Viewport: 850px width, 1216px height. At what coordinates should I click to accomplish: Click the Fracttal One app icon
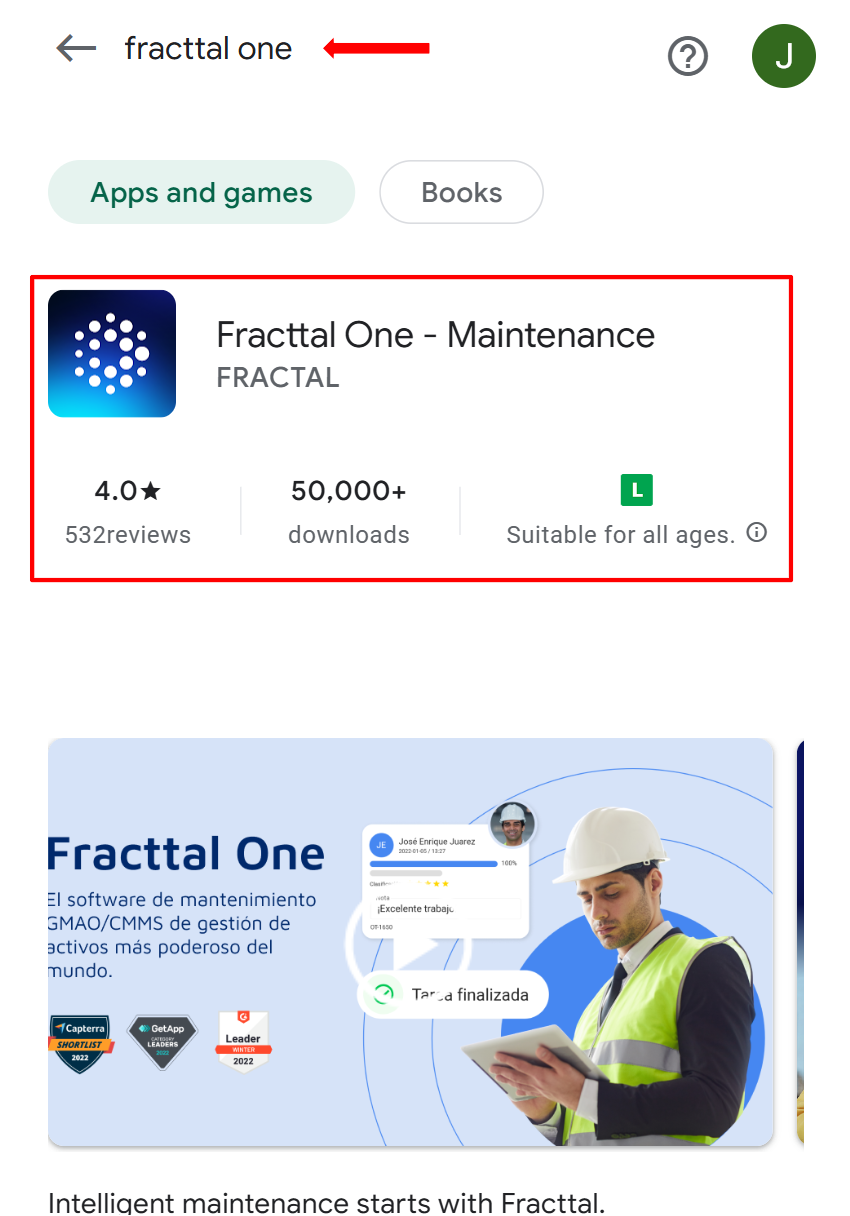tap(112, 353)
